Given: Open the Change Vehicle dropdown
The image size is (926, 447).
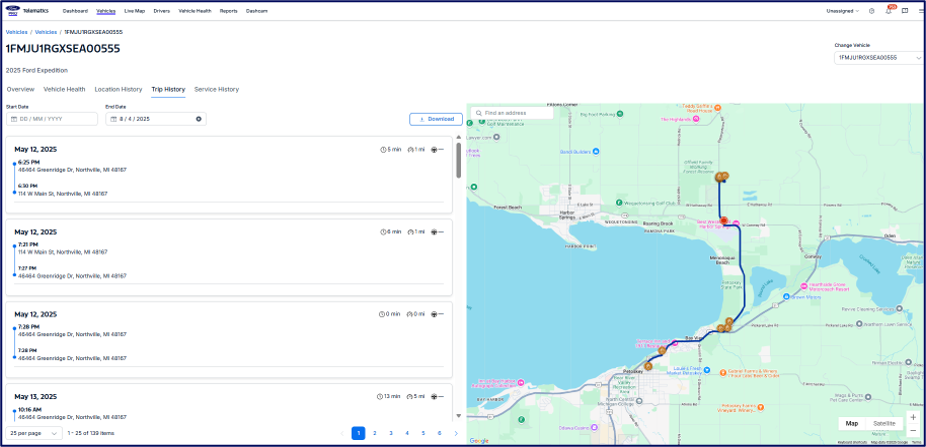Looking at the screenshot, I should [x=879, y=58].
